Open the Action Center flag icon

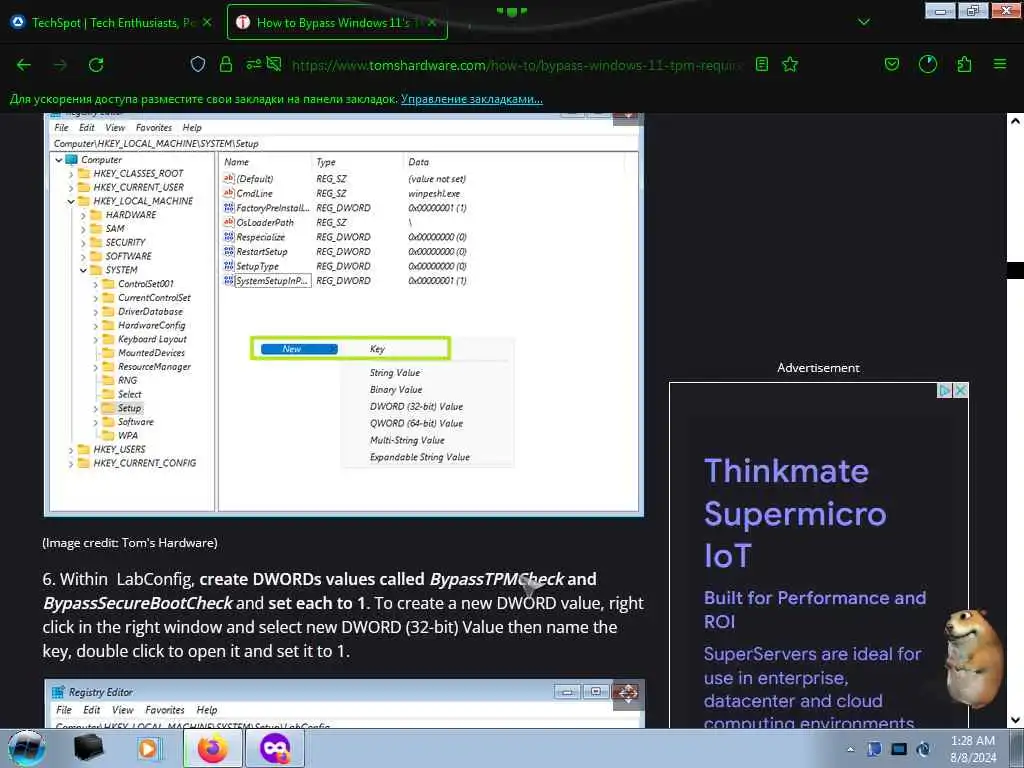[874, 749]
